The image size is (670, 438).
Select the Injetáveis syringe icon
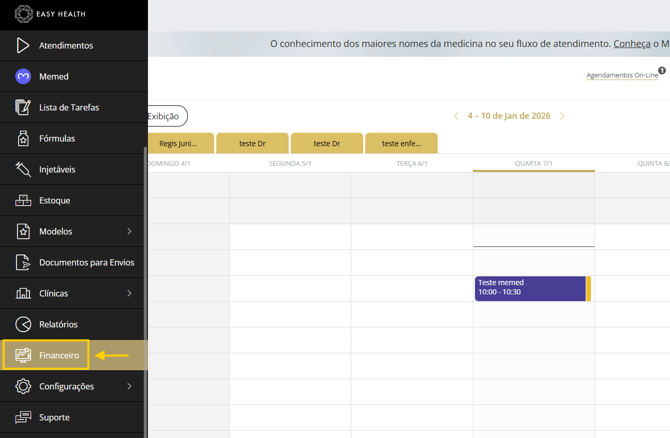(x=23, y=169)
